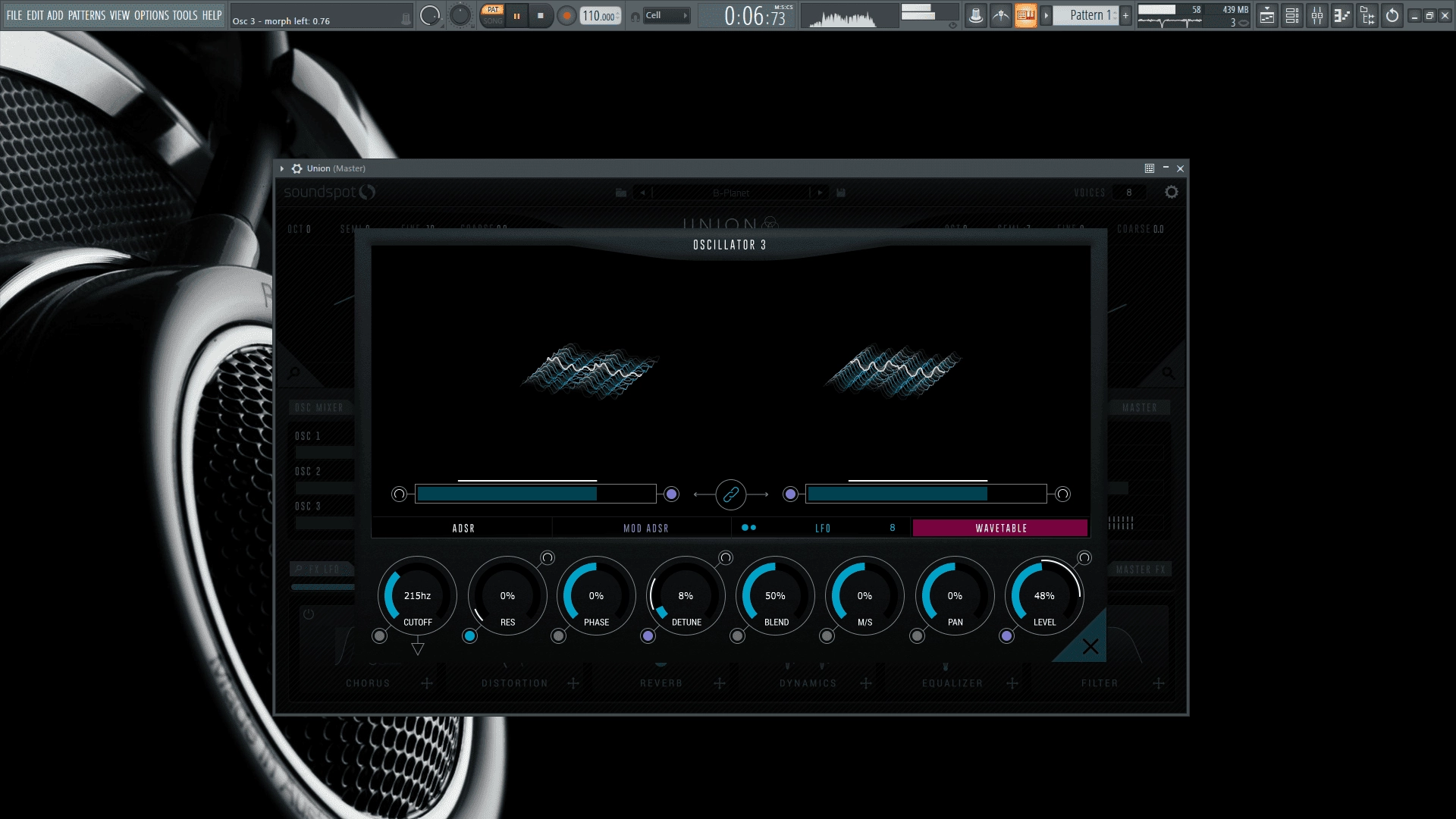The width and height of the screenshot is (1456, 819).
Task: Click the undo history circular arrow icon
Action: [1392, 15]
